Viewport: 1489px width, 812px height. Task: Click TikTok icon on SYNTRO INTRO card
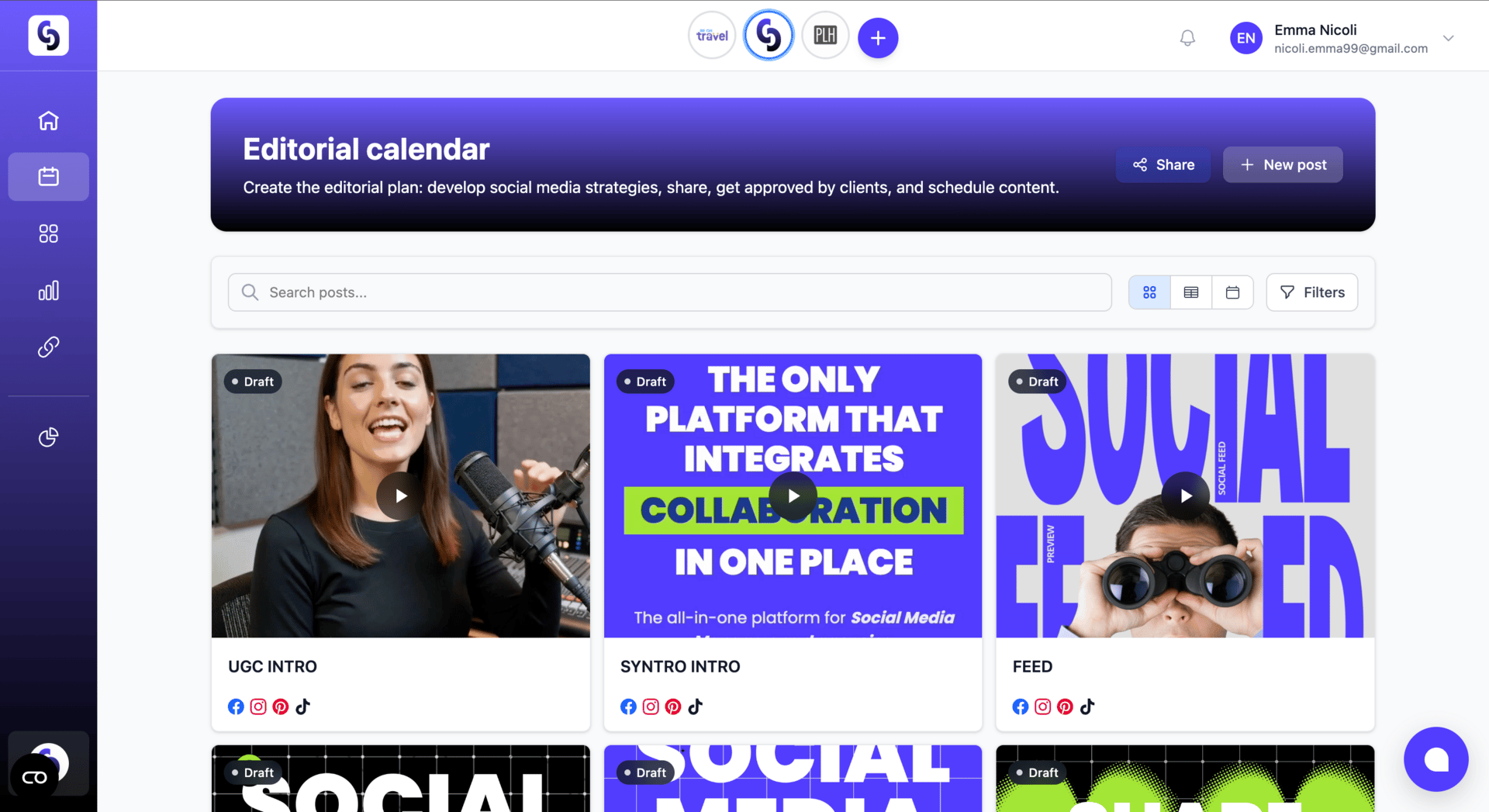click(695, 707)
